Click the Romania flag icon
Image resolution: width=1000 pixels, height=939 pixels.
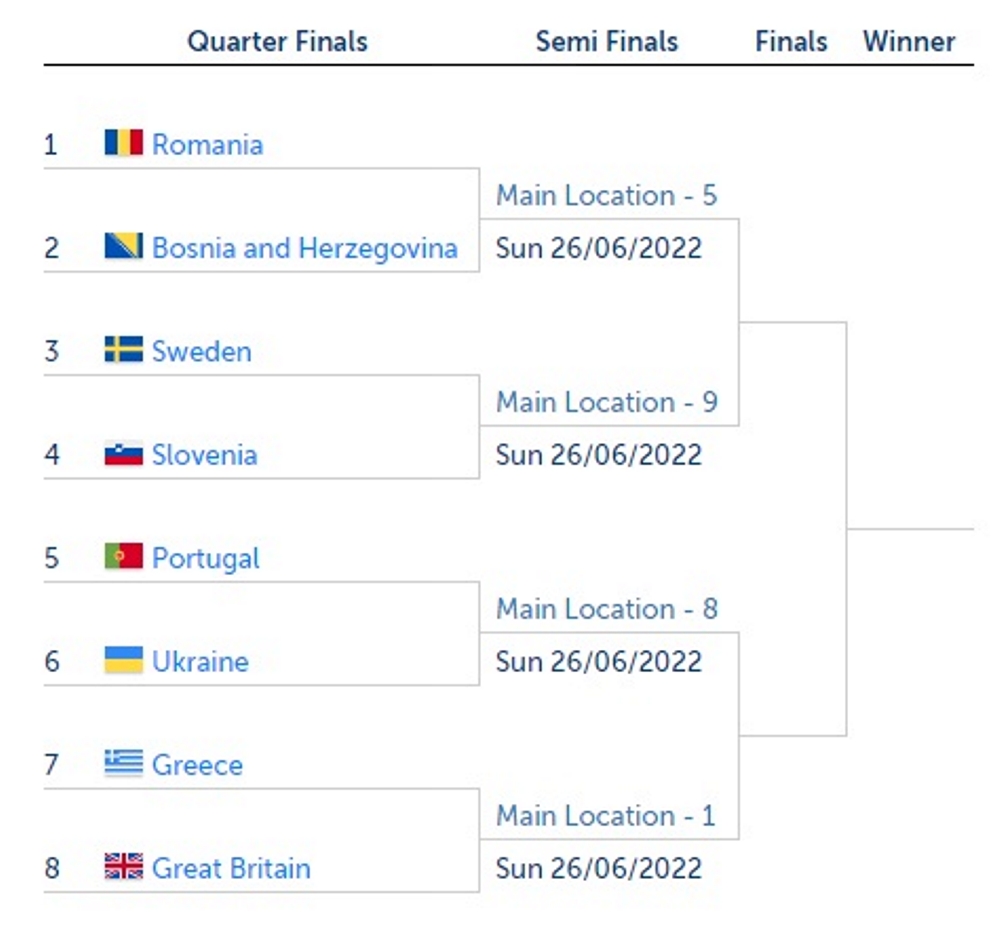124,142
